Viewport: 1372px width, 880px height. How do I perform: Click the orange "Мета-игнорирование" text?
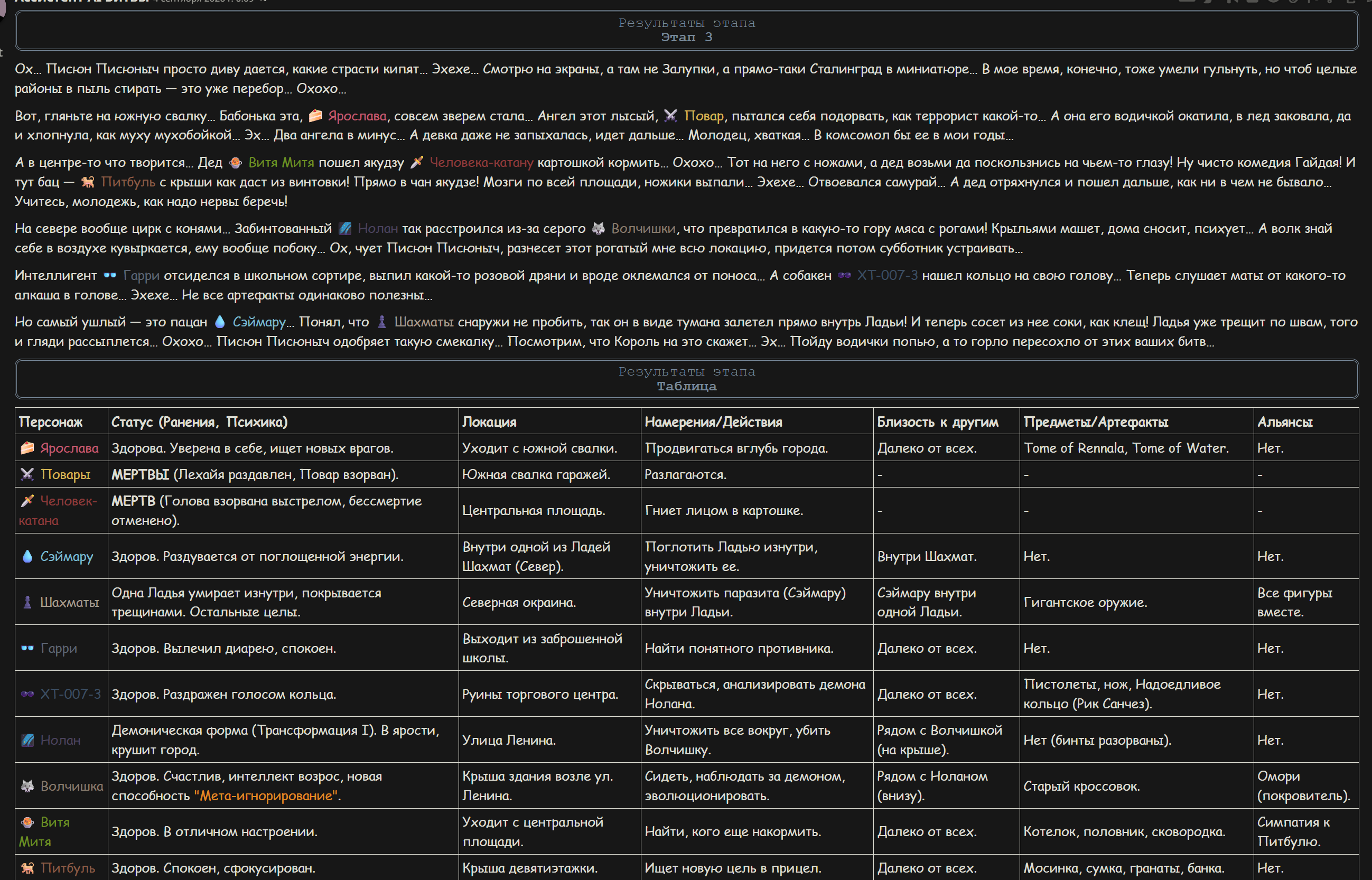coord(266,795)
